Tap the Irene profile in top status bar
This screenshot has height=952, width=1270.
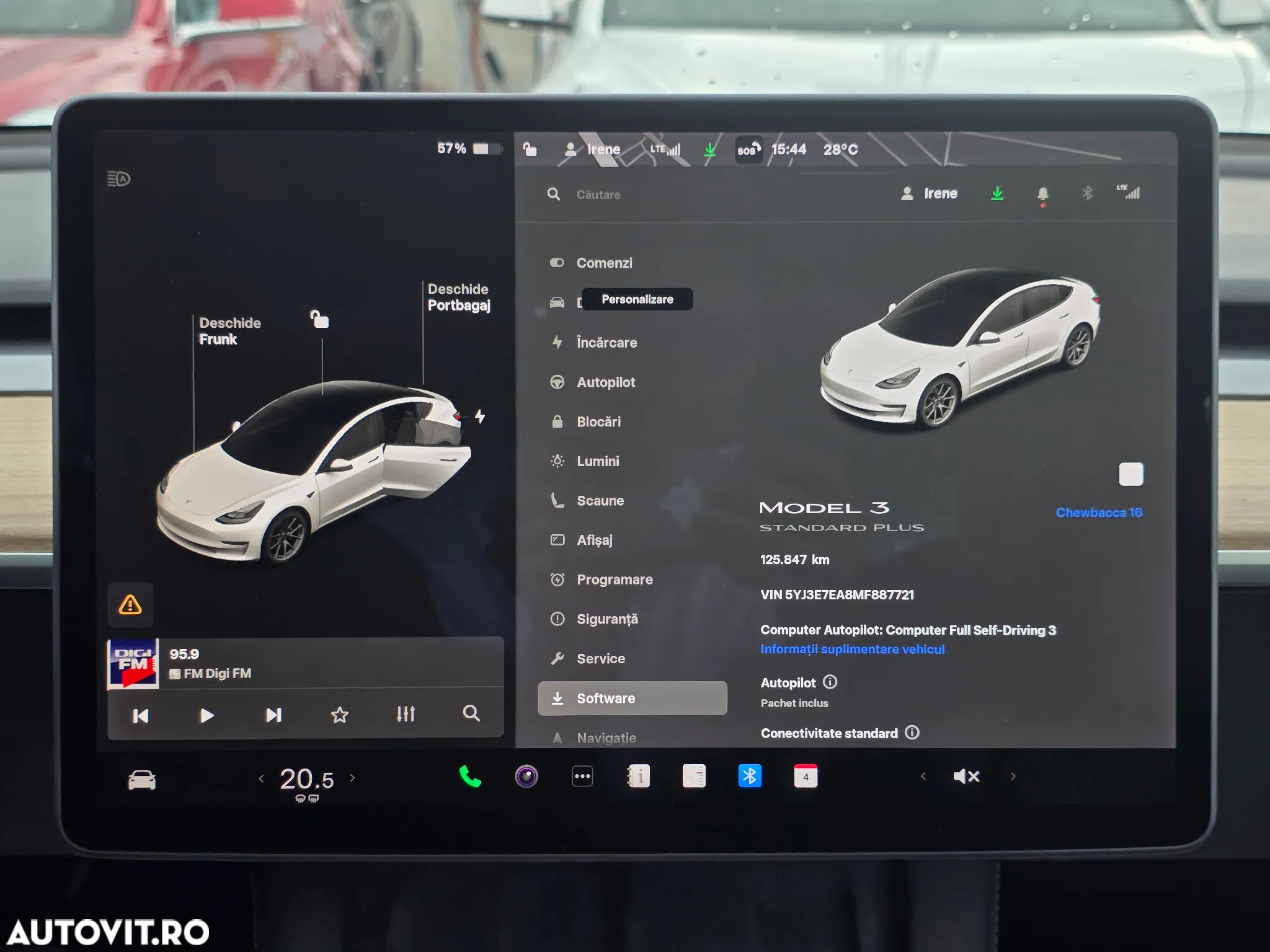pyautogui.click(x=592, y=149)
